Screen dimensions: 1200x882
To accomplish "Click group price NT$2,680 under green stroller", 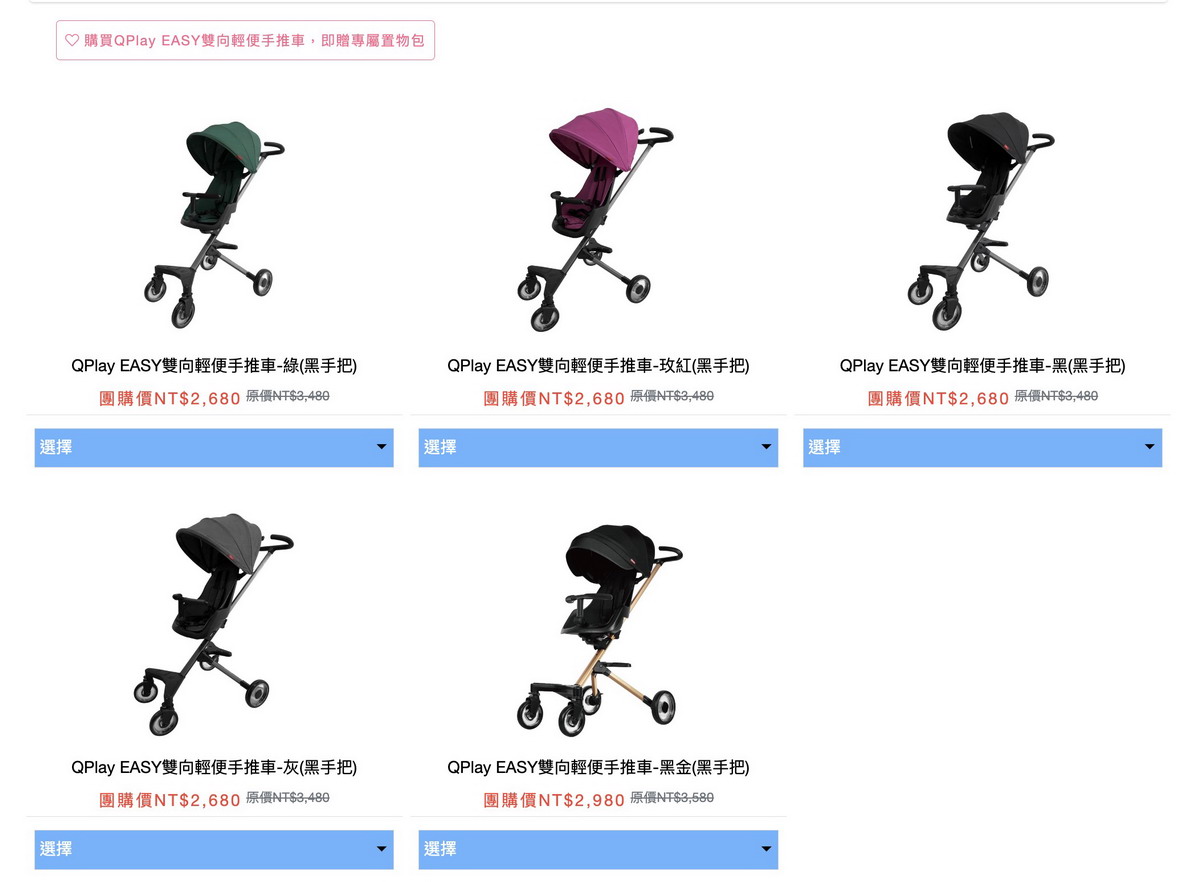I will [170, 398].
